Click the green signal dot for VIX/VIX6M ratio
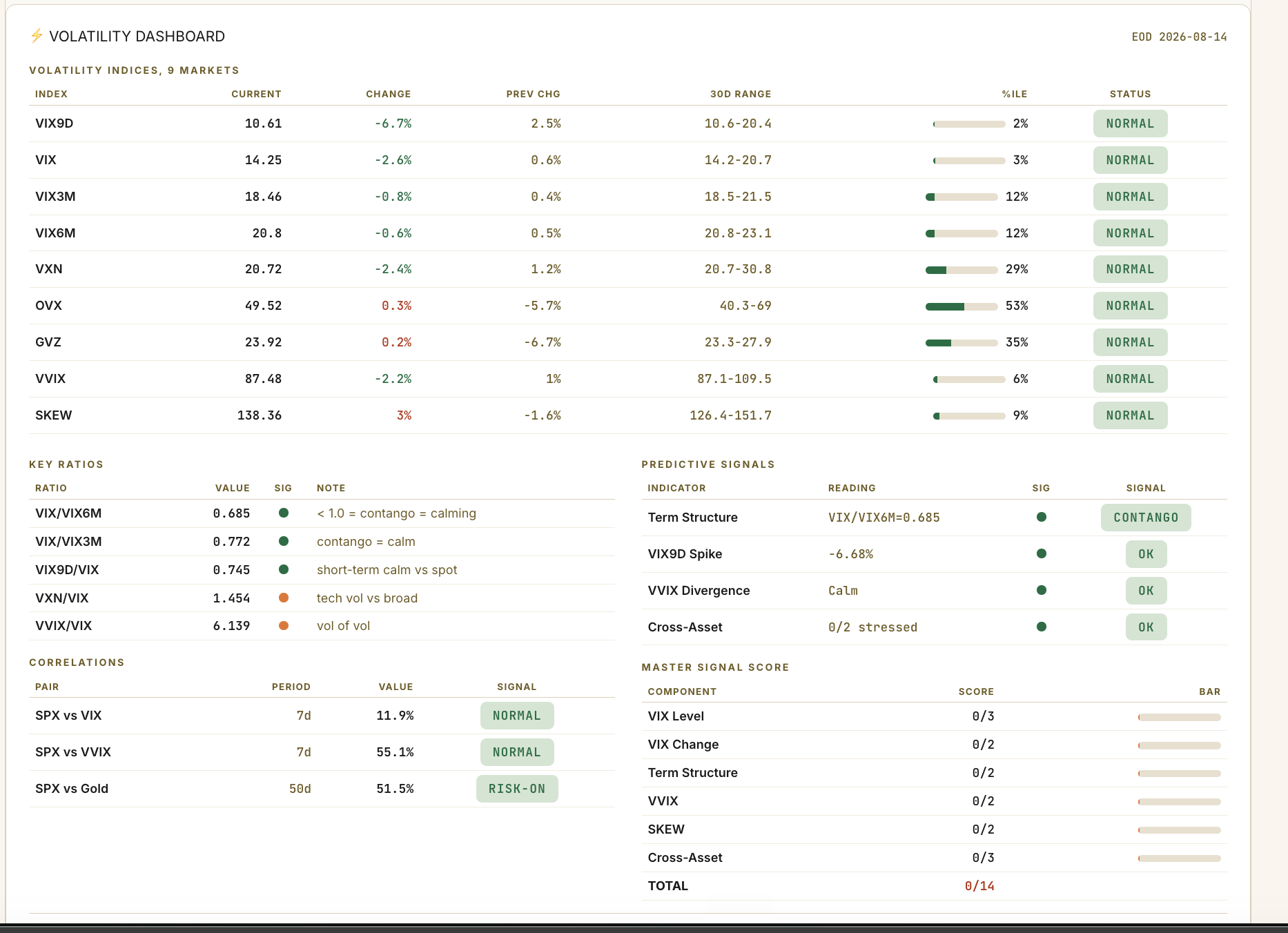The width and height of the screenshot is (1288, 933). point(284,513)
